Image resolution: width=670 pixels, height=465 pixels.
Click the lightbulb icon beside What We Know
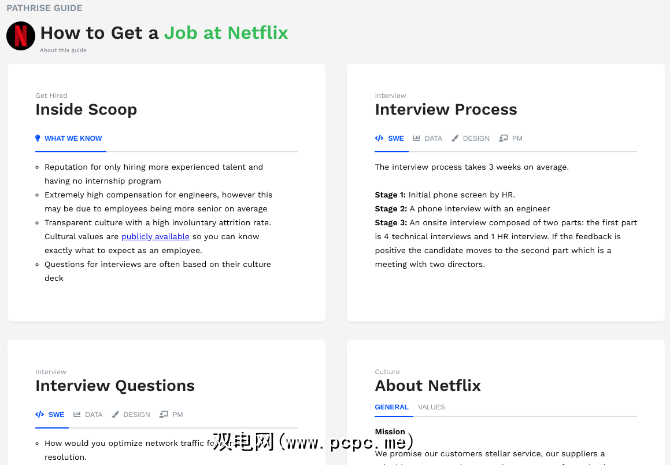pyautogui.click(x=38, y=138)
